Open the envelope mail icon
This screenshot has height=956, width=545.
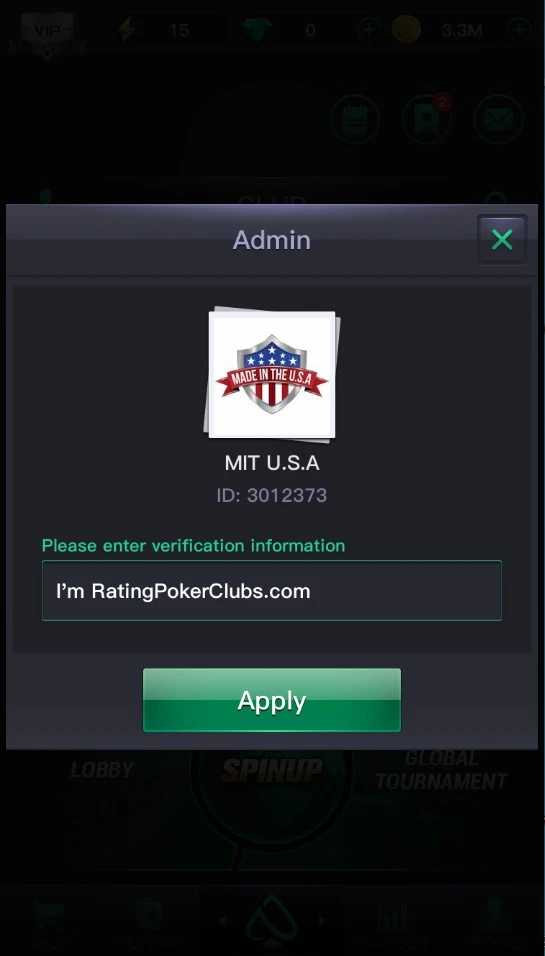click(x=498, y=120)
